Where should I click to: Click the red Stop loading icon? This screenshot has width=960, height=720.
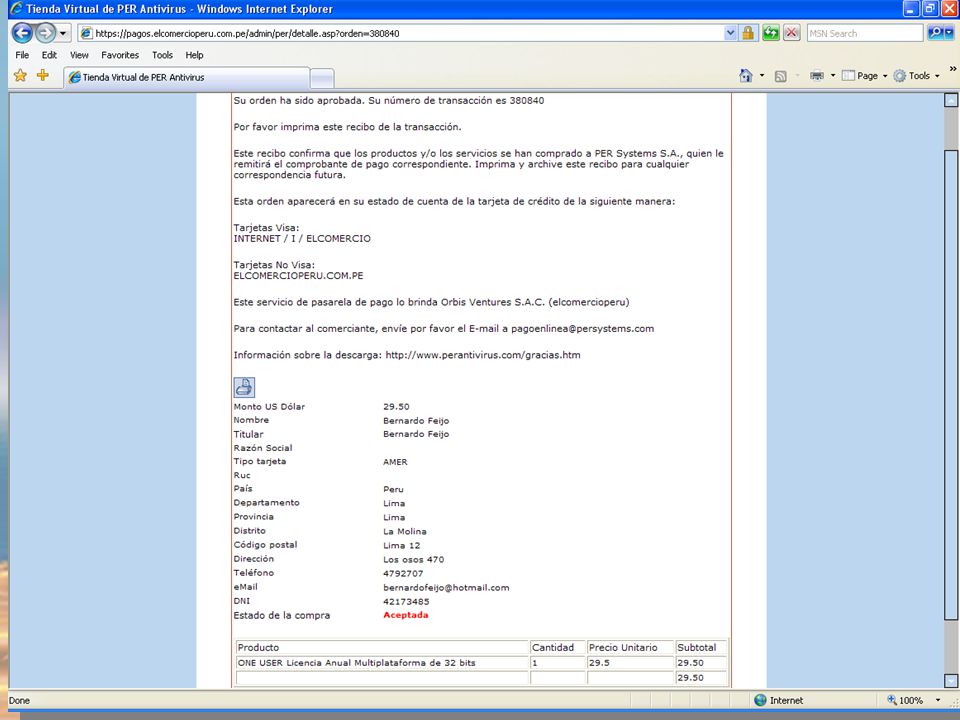click(x=792, y=33)
